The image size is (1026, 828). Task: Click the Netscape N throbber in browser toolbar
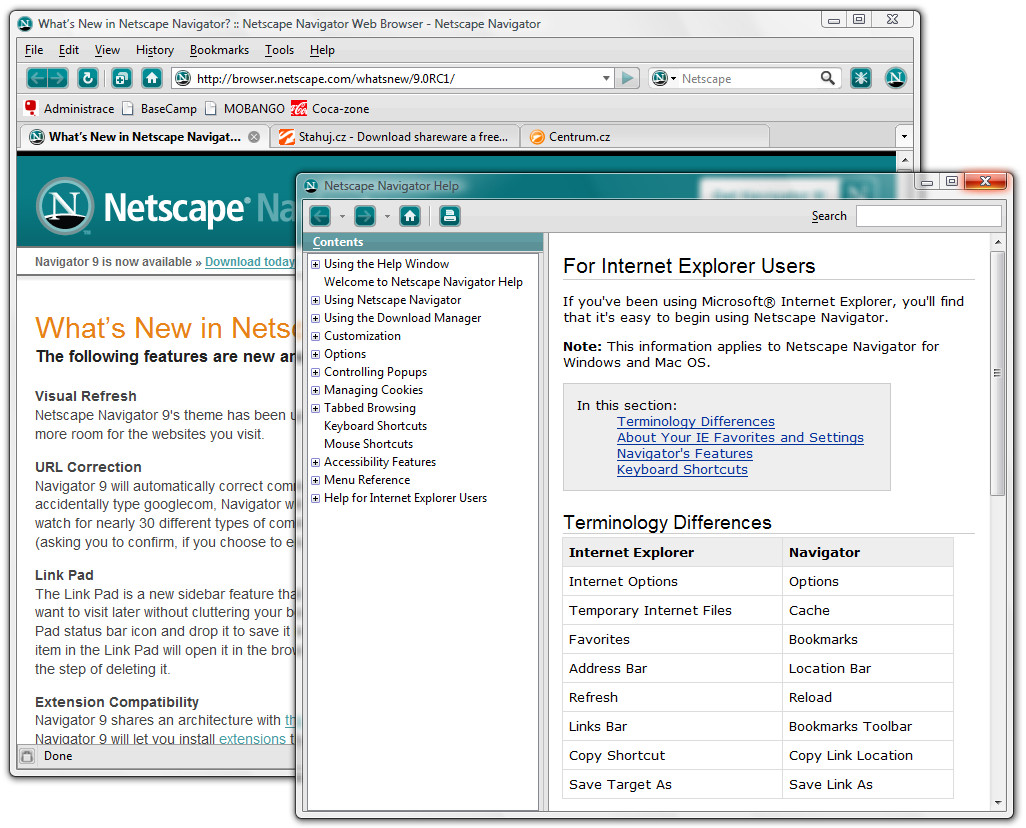pyautogui.click(x=895, y=79)
